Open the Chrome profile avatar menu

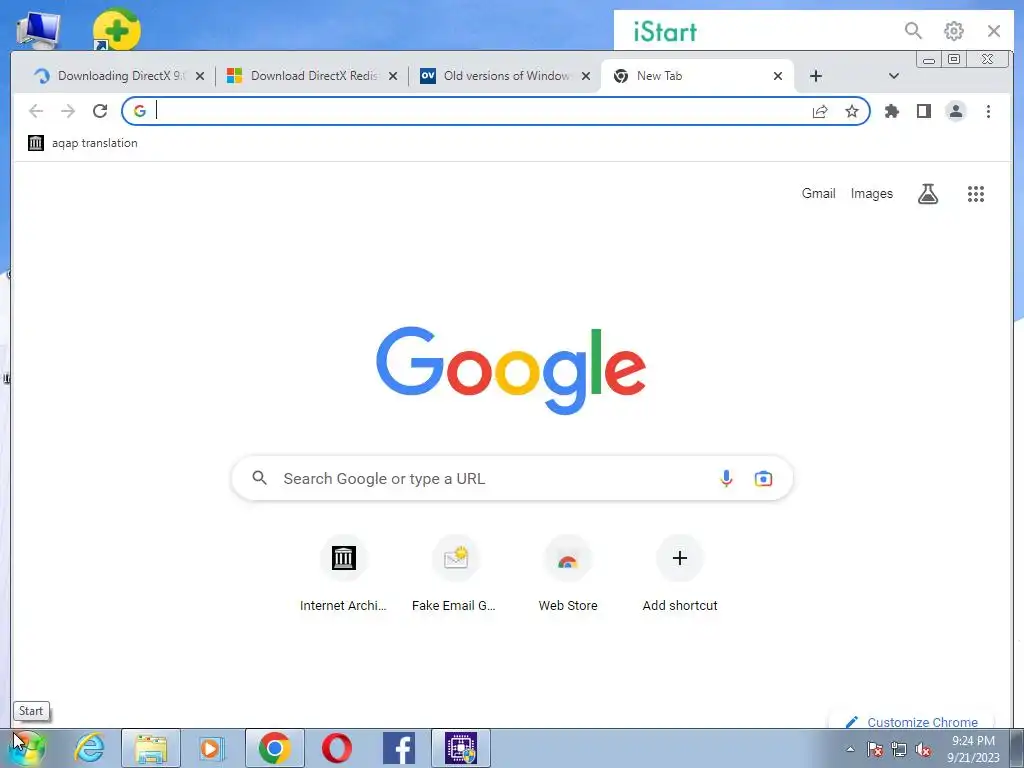pyautogui.click(x=955, y=112)
